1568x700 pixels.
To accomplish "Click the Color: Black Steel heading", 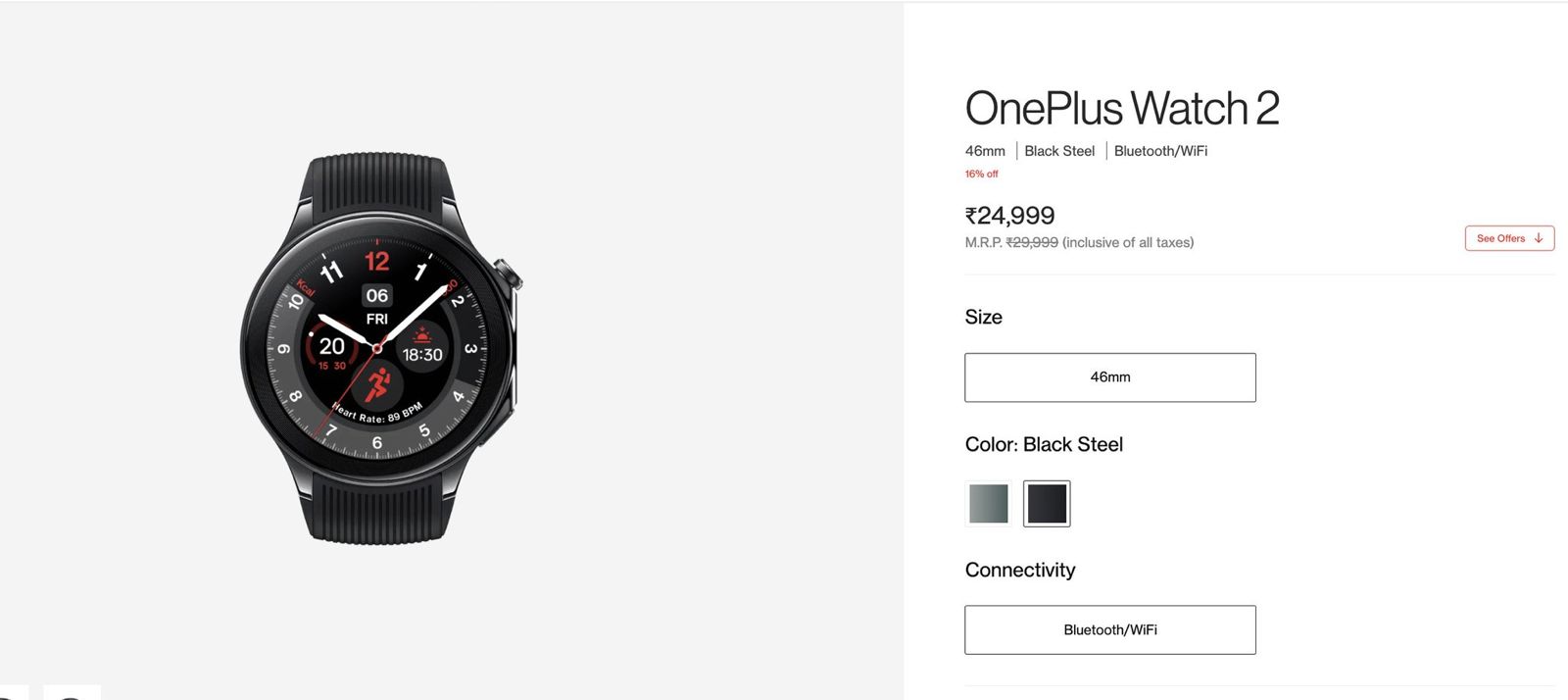I will click(1044, 444).
